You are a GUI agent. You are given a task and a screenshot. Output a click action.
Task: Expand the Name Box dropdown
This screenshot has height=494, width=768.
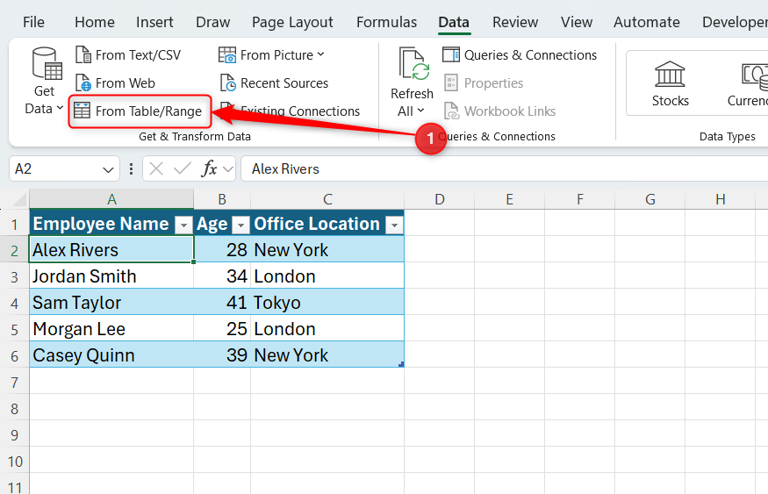pos(109,169)
